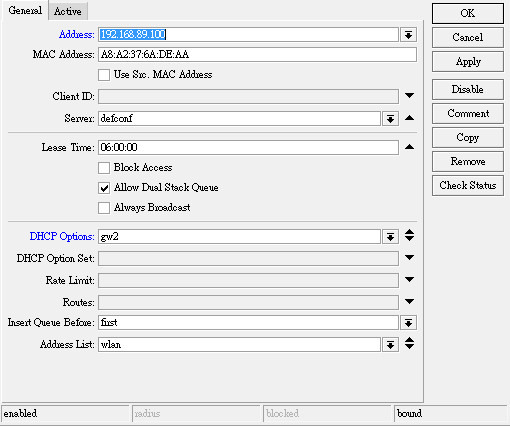Click the Insert Queue Before field
Screen dimensions: 510x426
[x=248, y=323]
